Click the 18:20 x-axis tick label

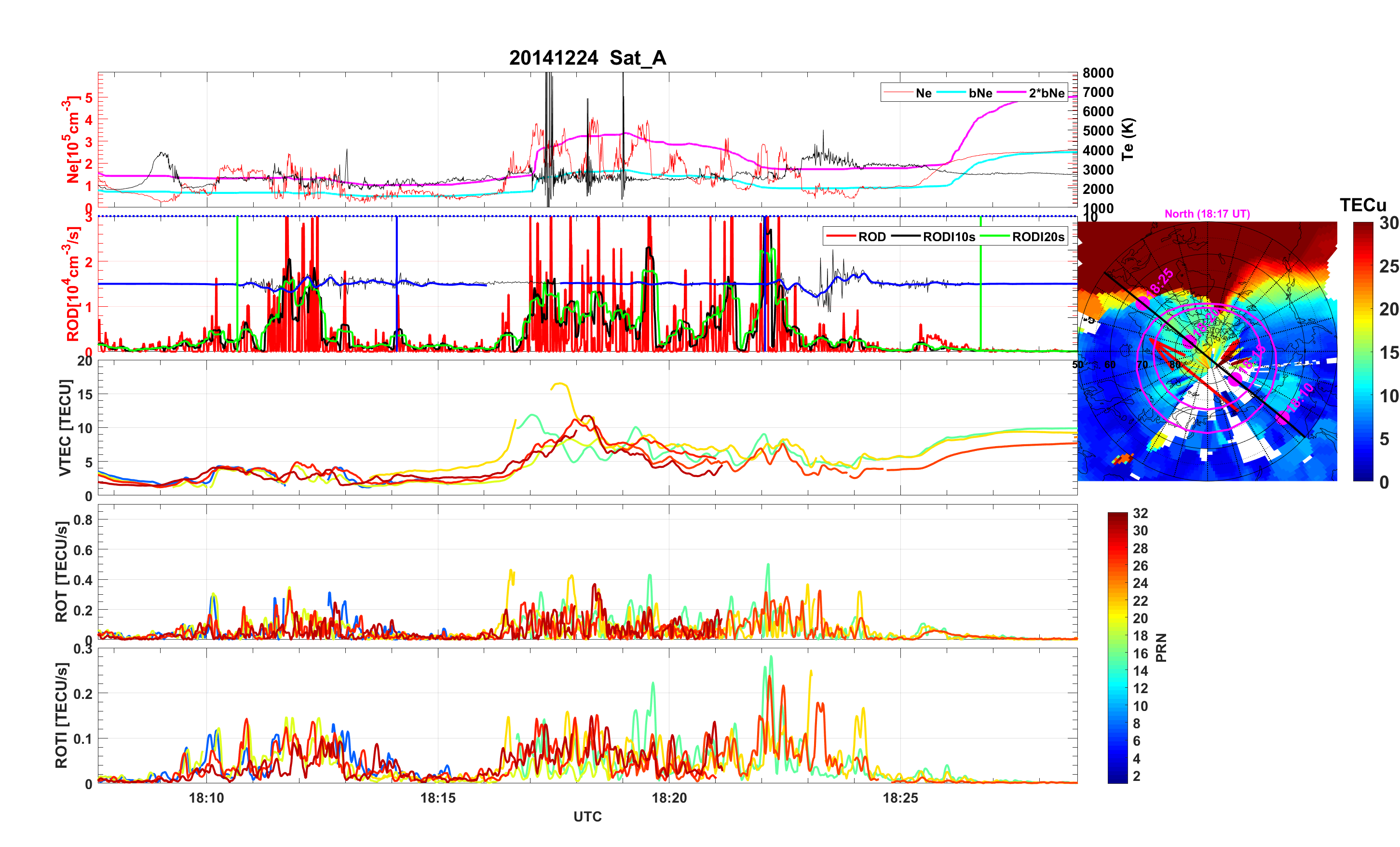[x=669, y=797]
